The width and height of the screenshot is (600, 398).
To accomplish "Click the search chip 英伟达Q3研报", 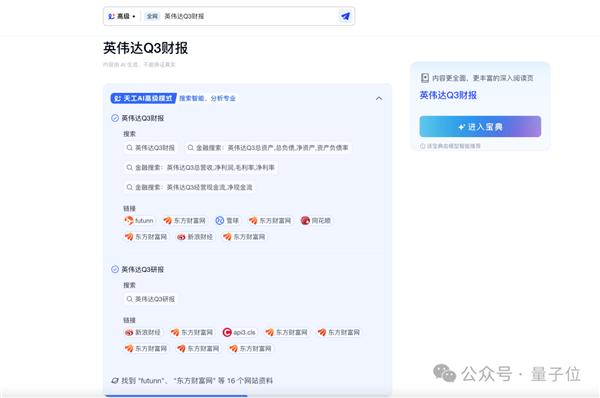I will (150, 299).
